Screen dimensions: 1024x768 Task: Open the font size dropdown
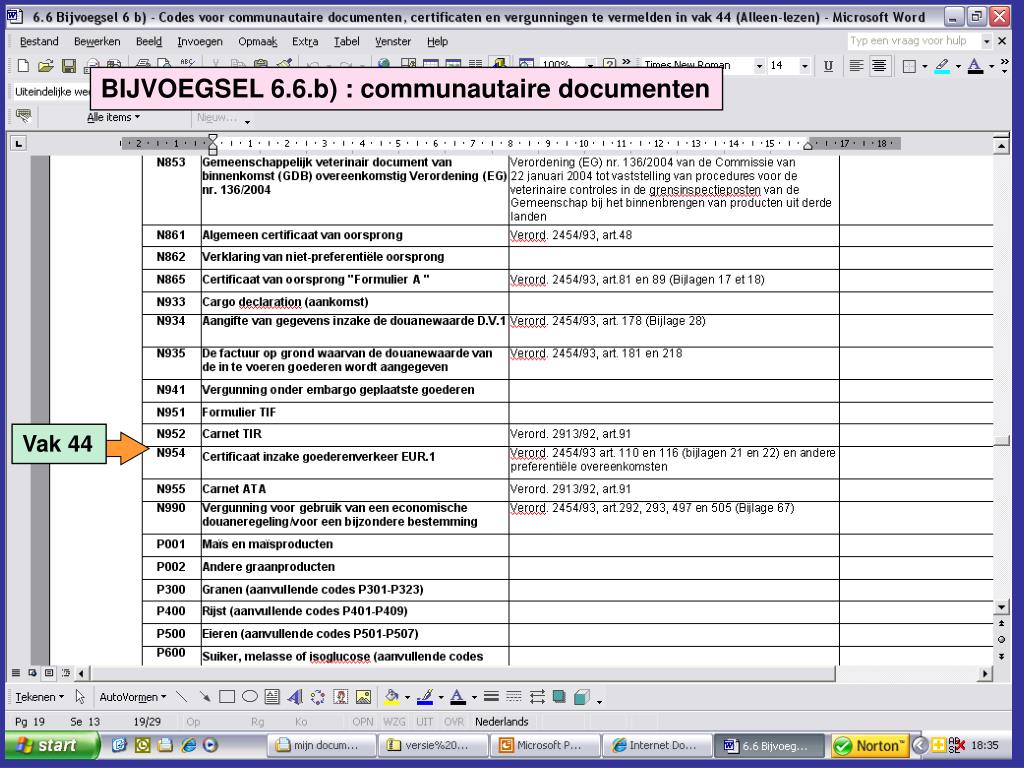805,66
